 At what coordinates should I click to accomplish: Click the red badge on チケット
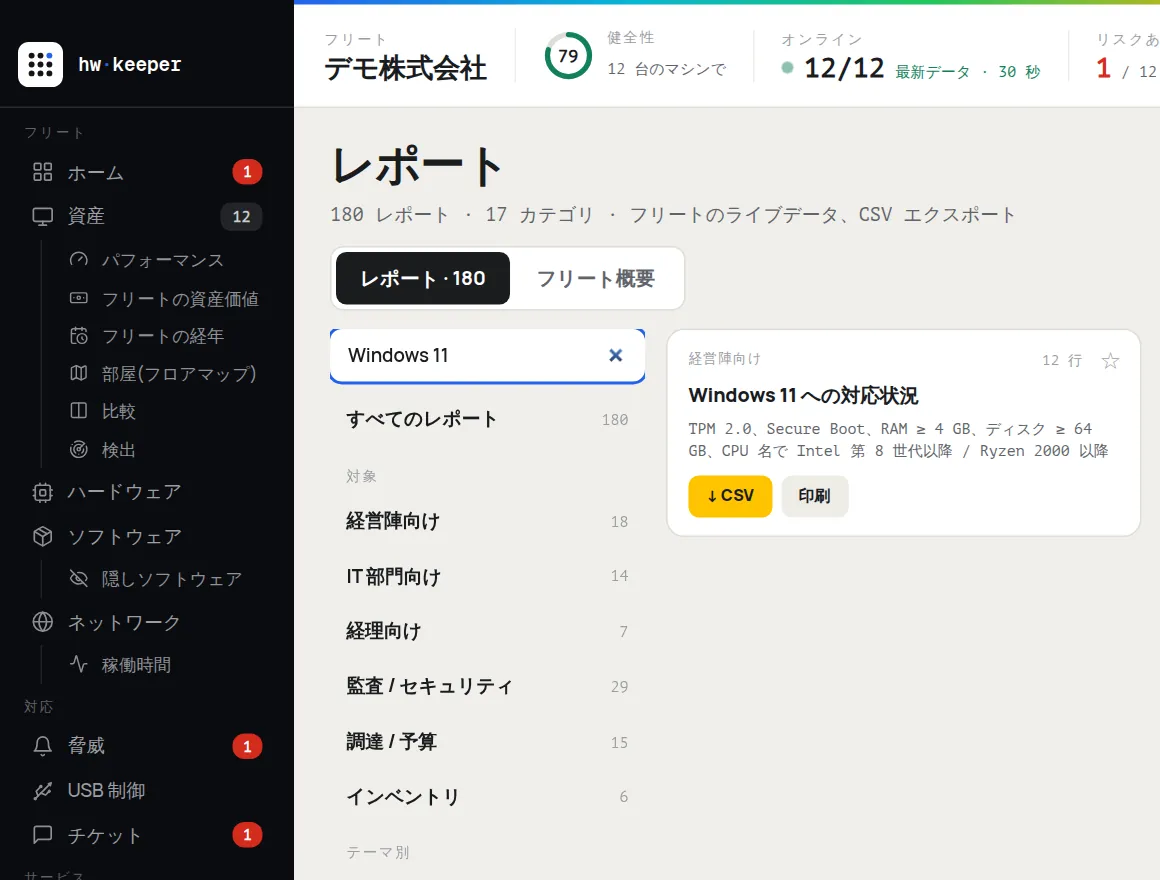(247, 836)
